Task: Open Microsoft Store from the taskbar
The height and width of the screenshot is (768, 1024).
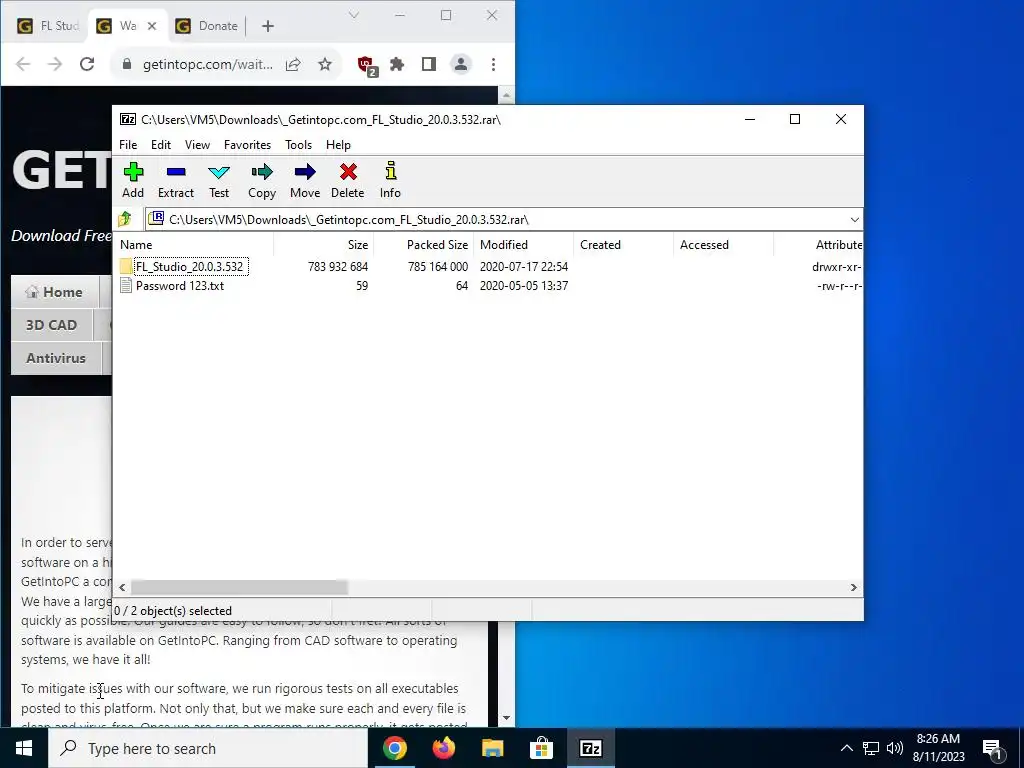Action: coord(541,748)
